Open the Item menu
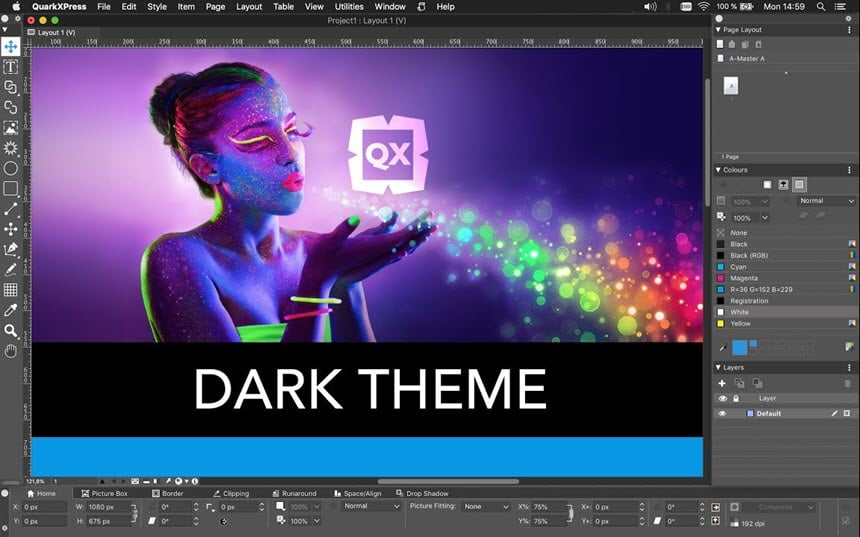 (x=186, y=7)
